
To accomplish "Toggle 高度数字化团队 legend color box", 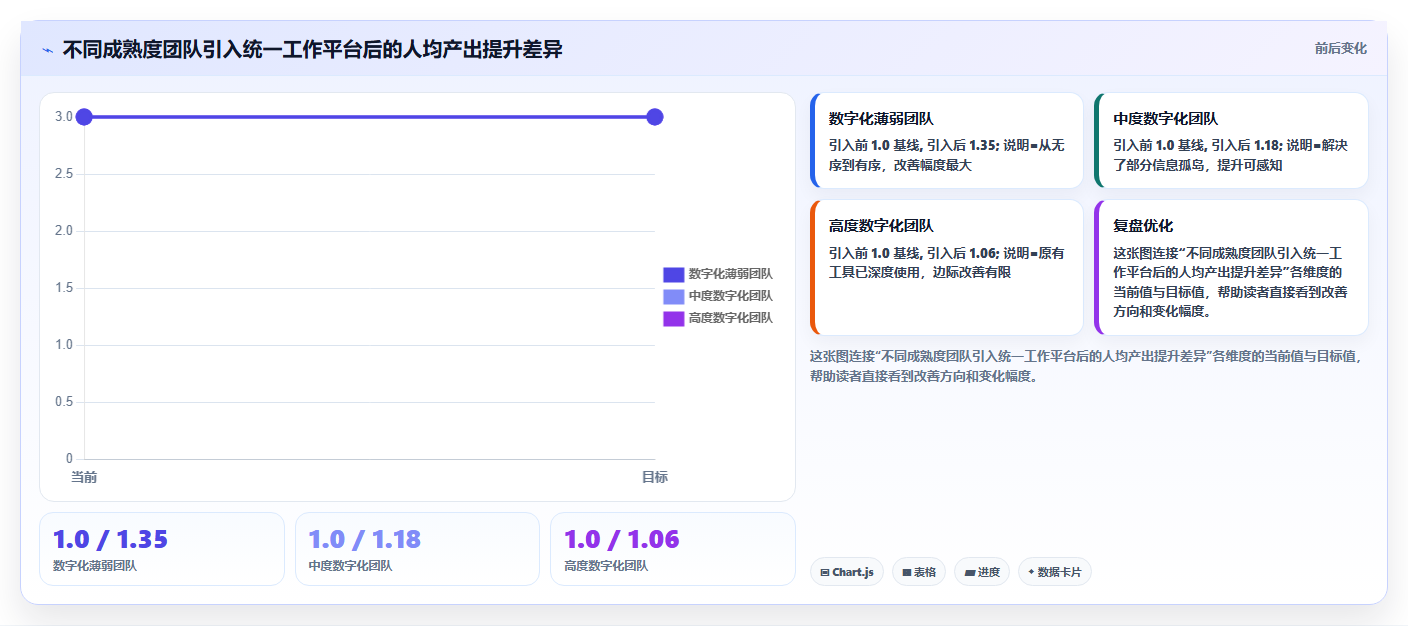I will click(673, 318).
